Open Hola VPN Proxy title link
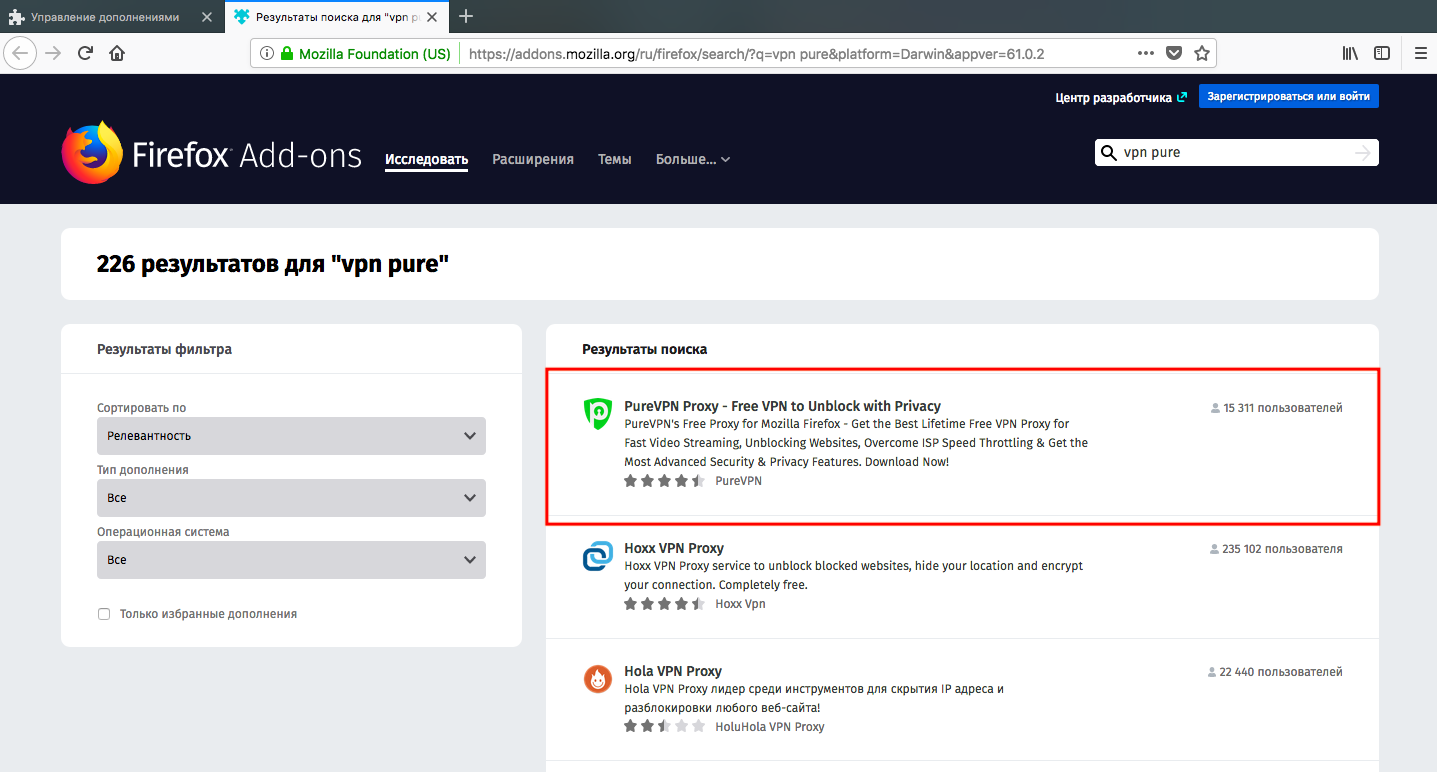The width and height of the screenshot is (1437, 772). 673,671
